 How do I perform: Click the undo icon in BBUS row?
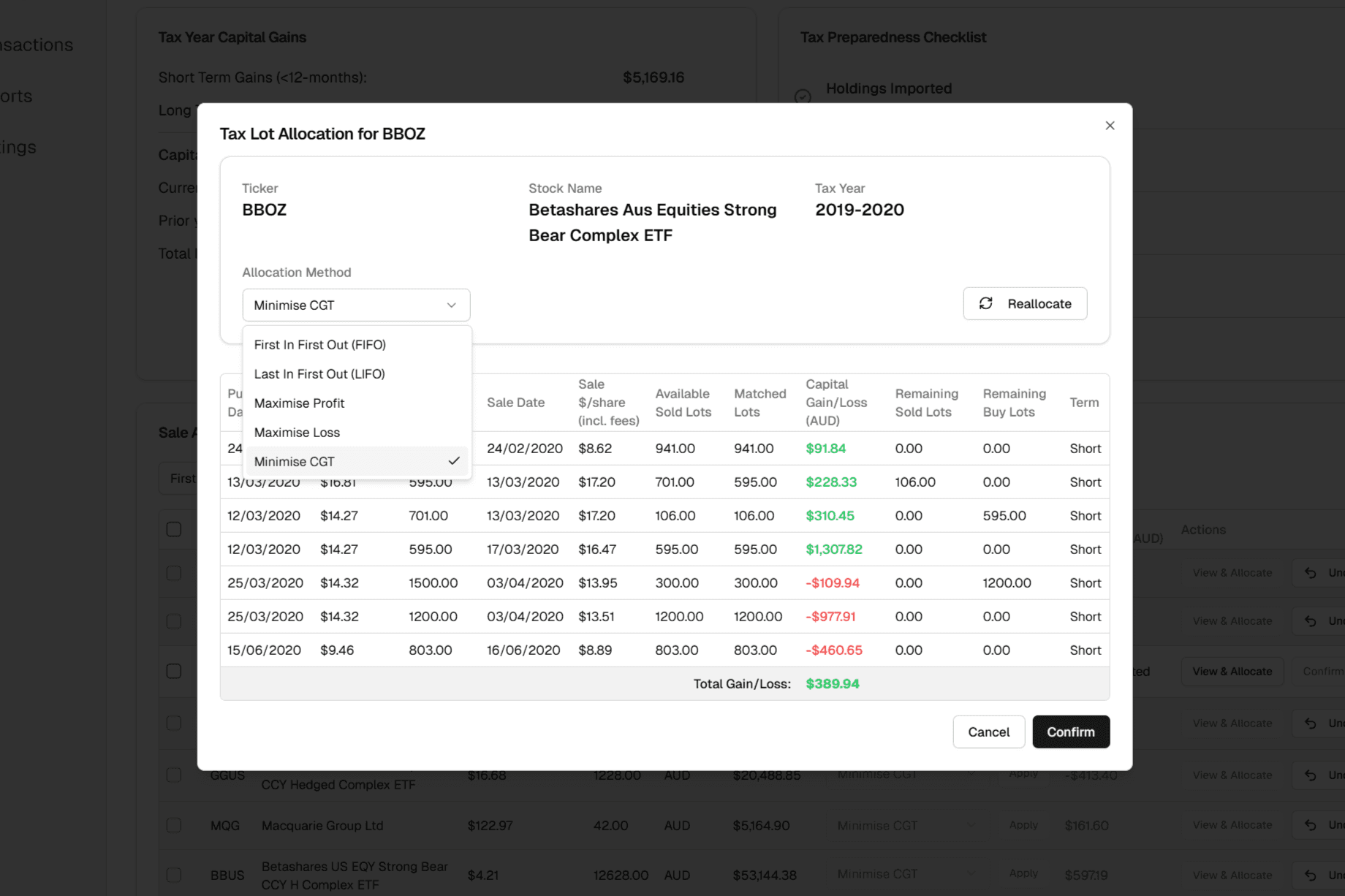(x=1311, y=875)
